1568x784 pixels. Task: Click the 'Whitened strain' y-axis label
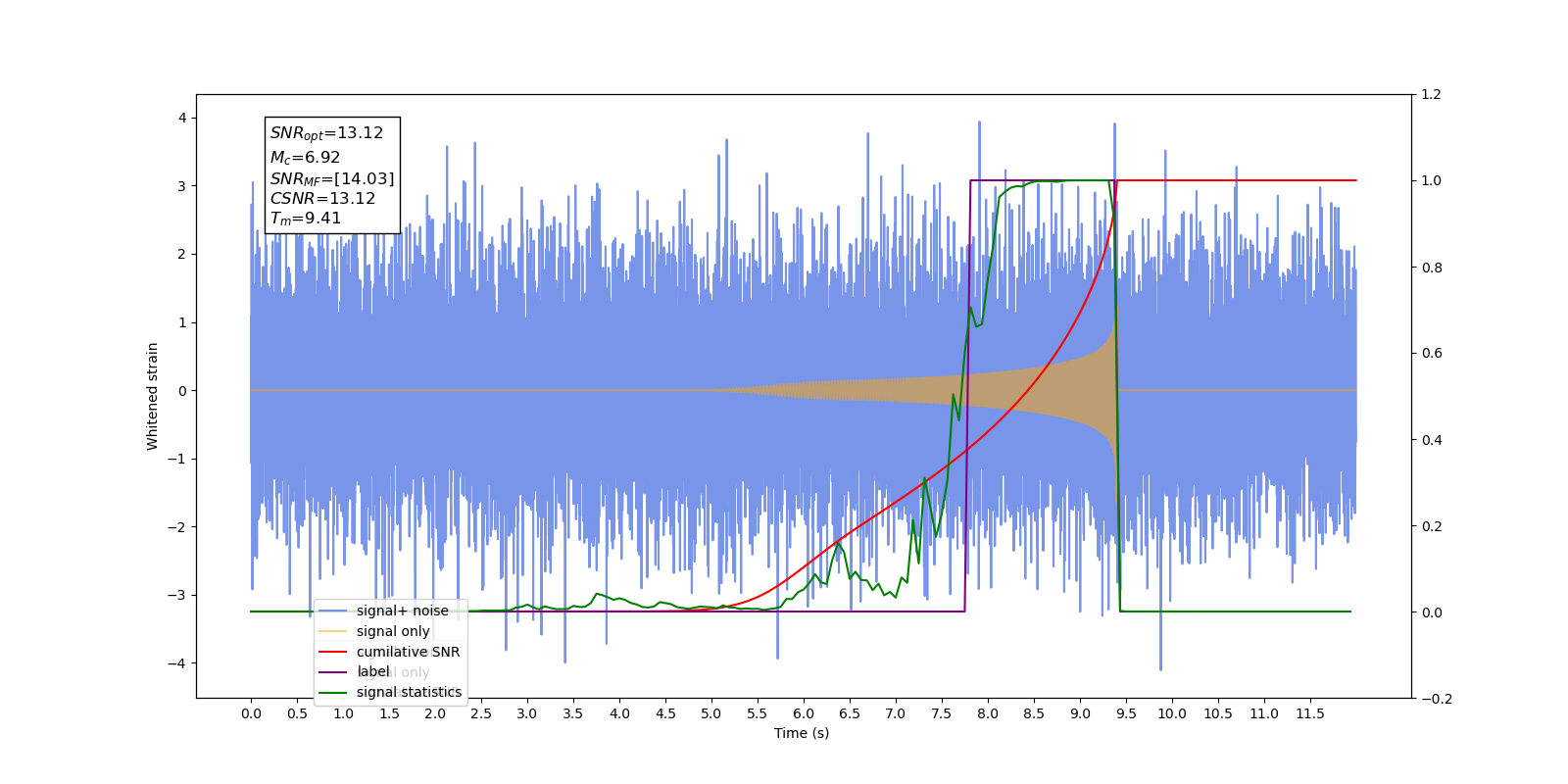[152, 396]
